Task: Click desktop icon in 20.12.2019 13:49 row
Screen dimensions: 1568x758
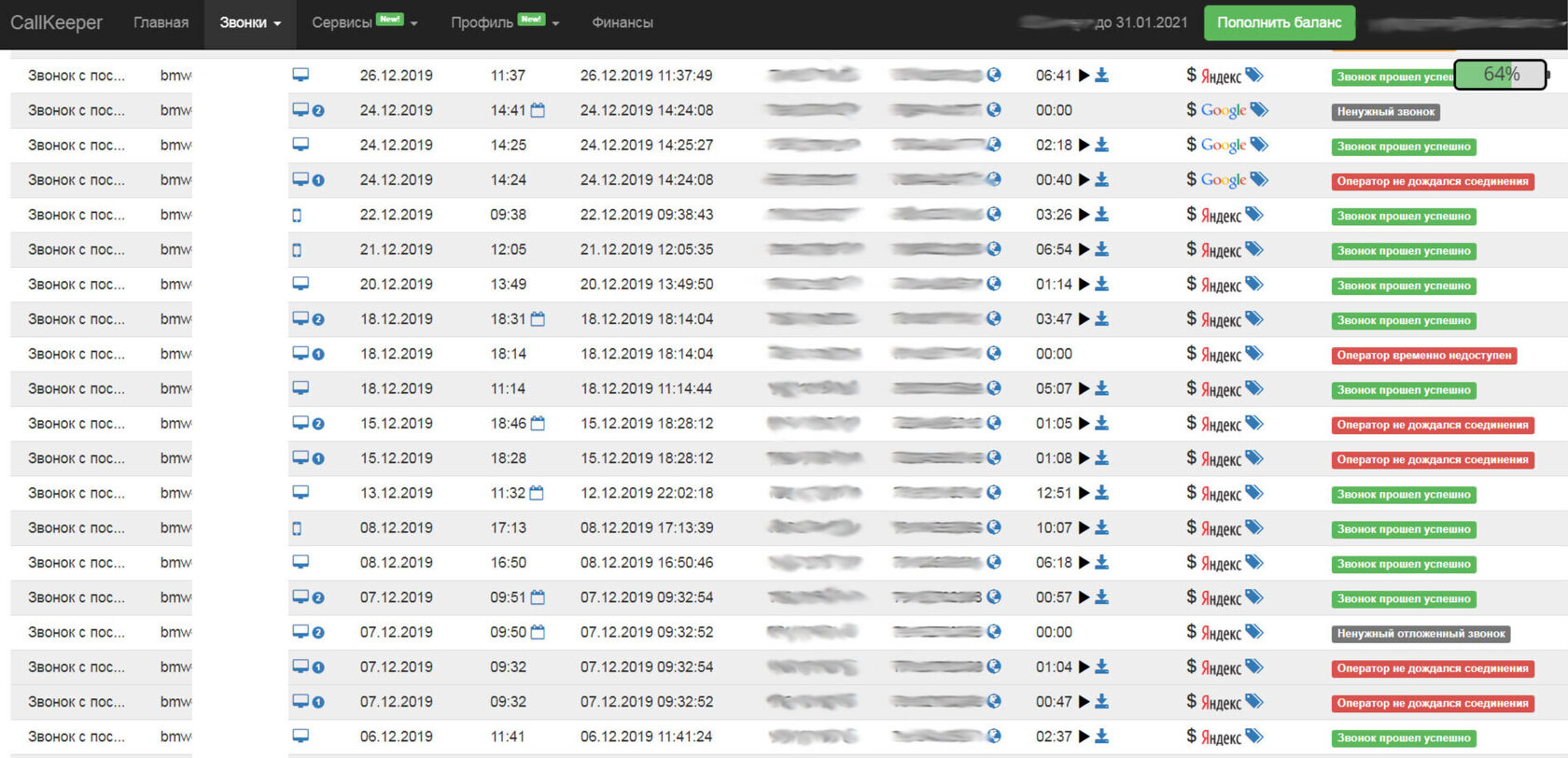Action: coord(301,284)
